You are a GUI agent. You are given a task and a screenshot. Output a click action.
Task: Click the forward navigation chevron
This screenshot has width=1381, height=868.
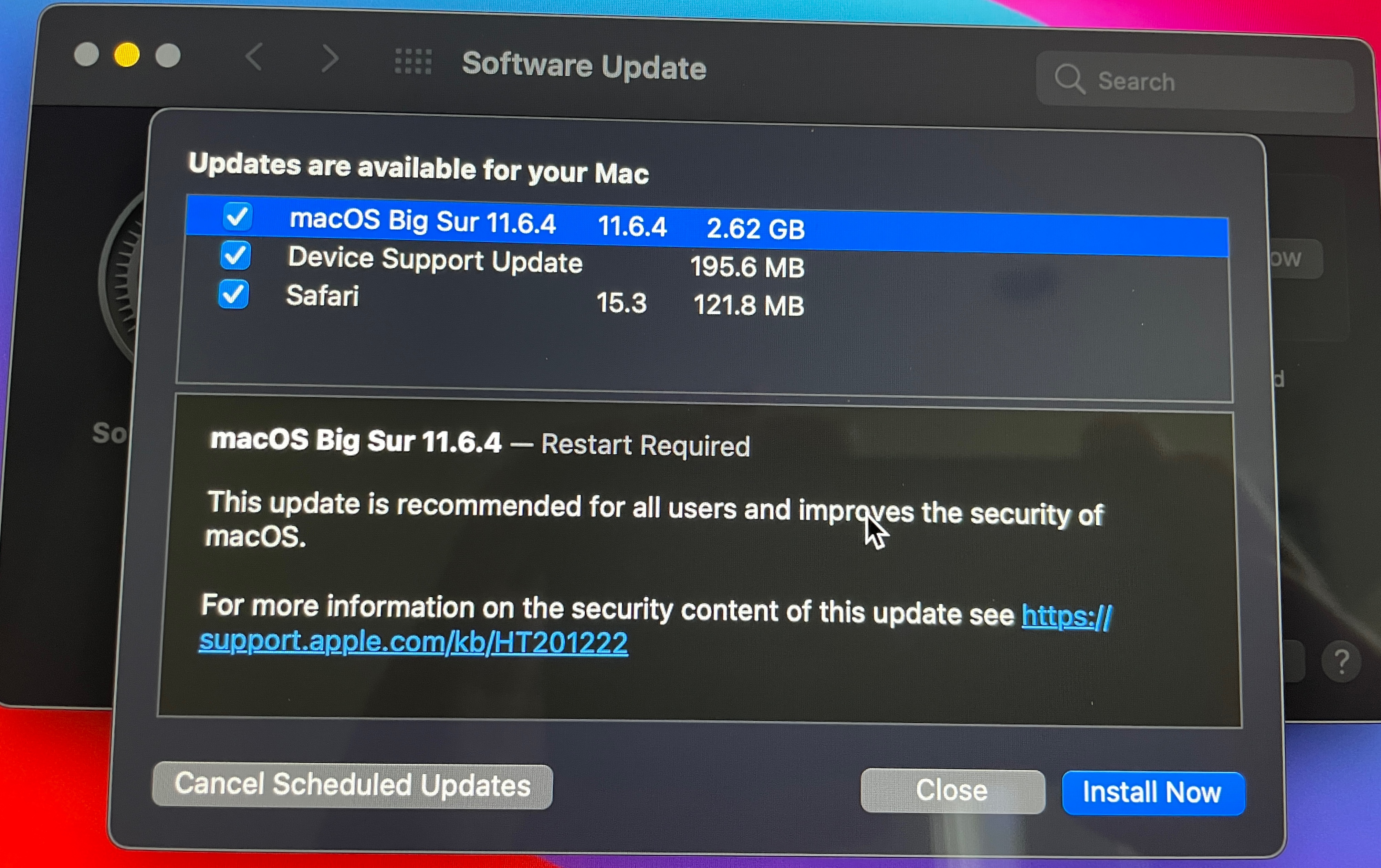(330, 59)
